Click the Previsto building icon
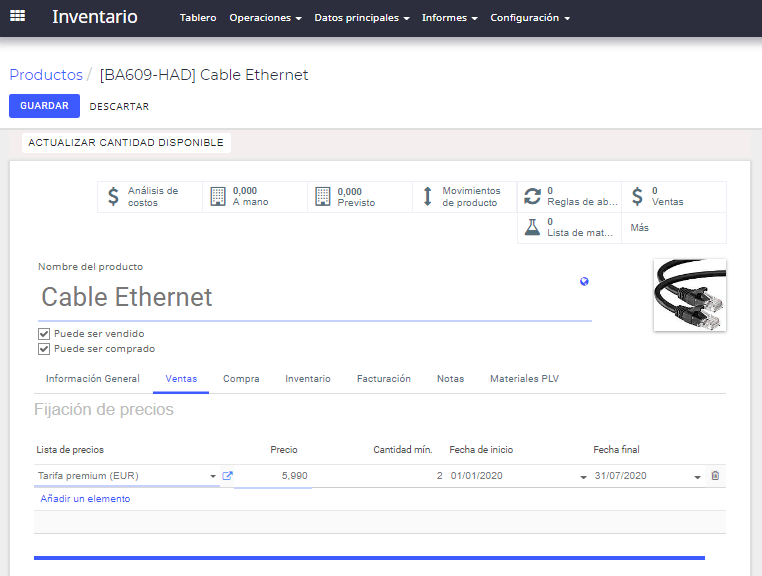Image resolution: width=762 pixels, height=576 pixels. coord(323,196)
